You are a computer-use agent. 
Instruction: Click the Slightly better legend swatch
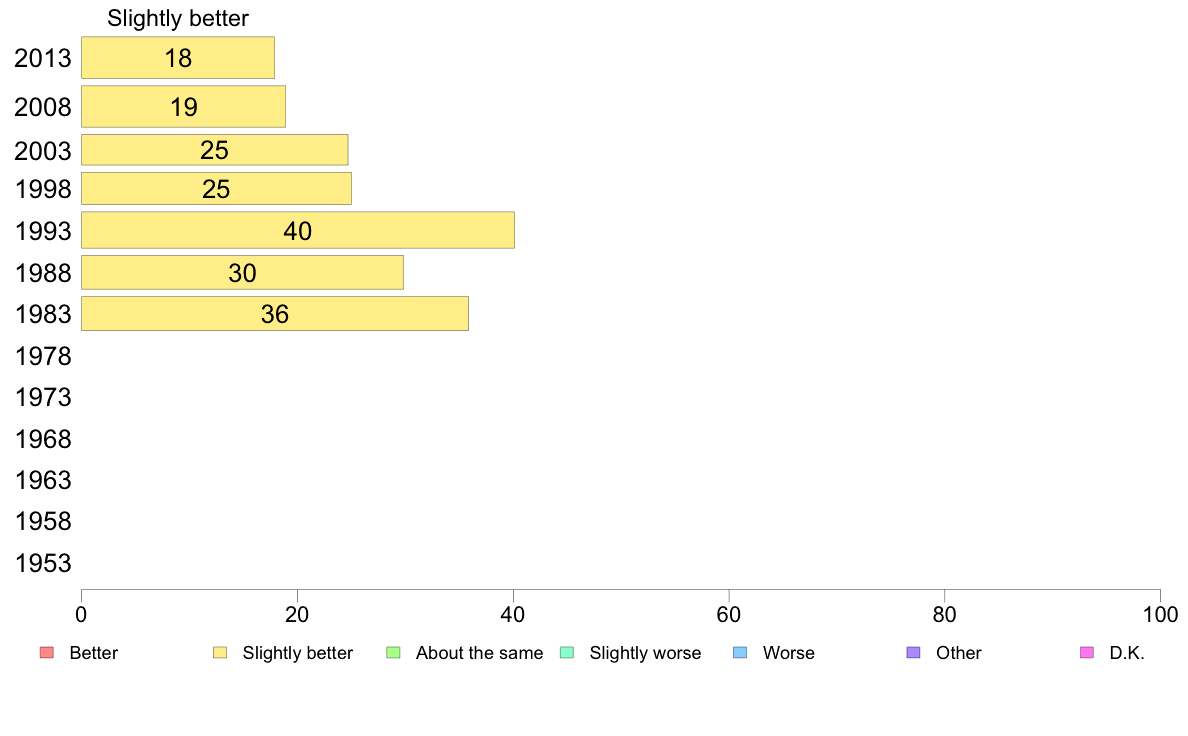[x=220, y=653]
